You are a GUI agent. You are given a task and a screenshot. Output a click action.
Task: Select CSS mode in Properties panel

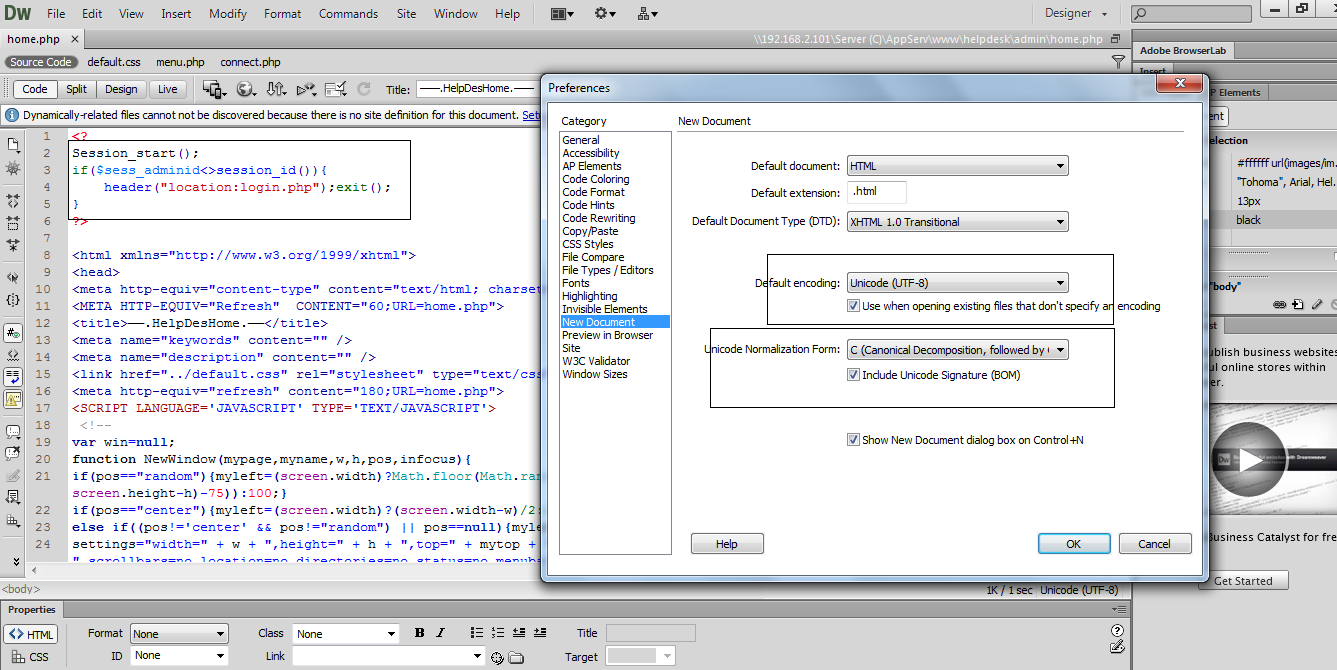31,657
